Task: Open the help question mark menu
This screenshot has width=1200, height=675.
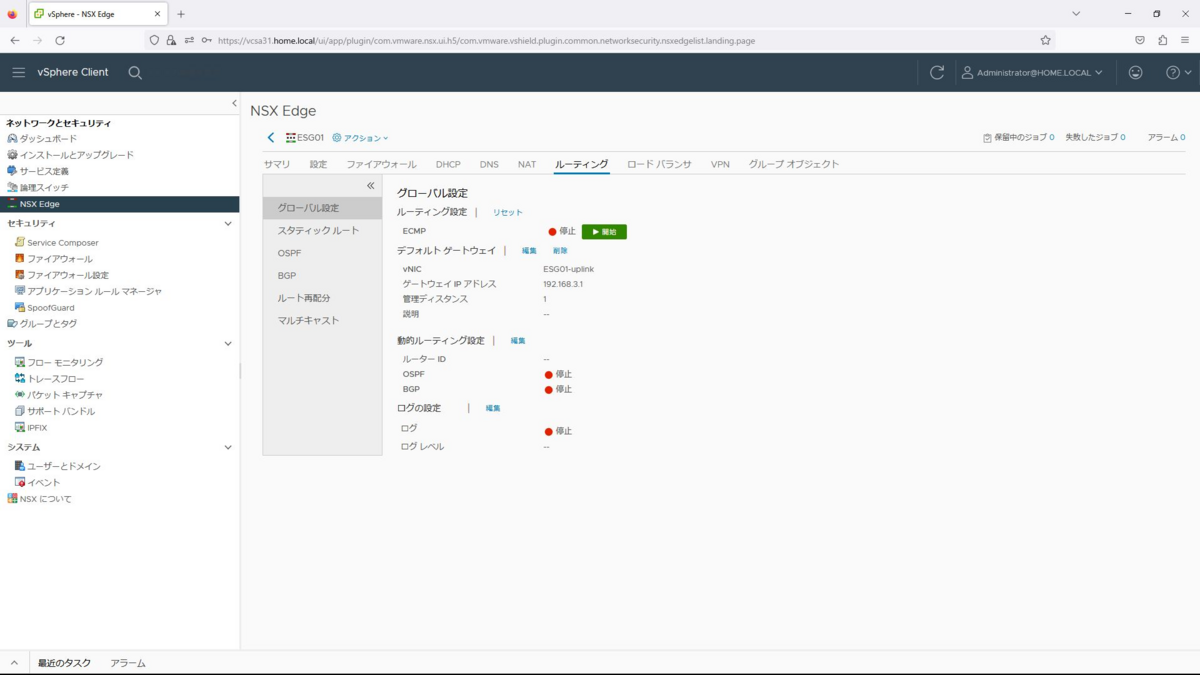Action: pos(1179,72)
